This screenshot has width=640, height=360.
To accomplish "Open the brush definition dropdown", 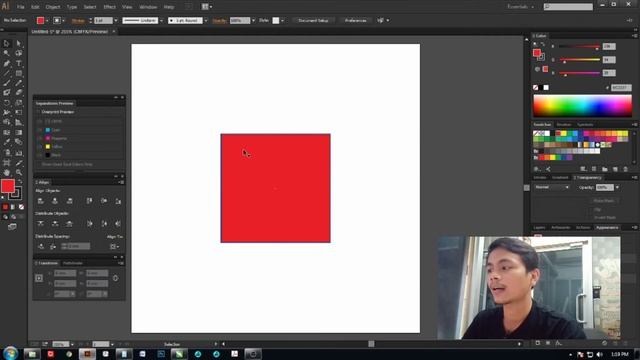I will (206, 20).
